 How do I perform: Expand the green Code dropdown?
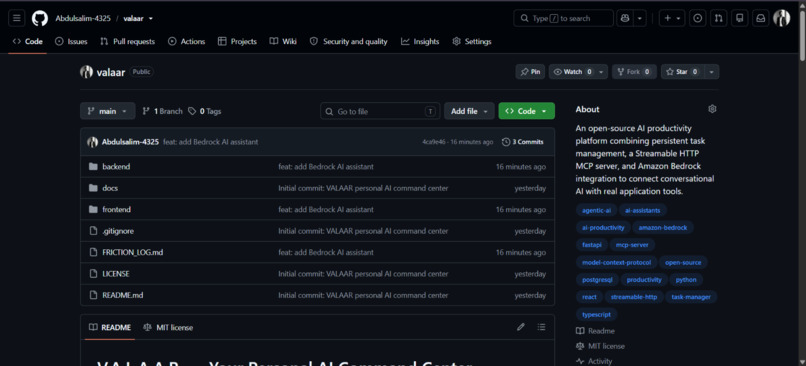(x=526, y=111)
